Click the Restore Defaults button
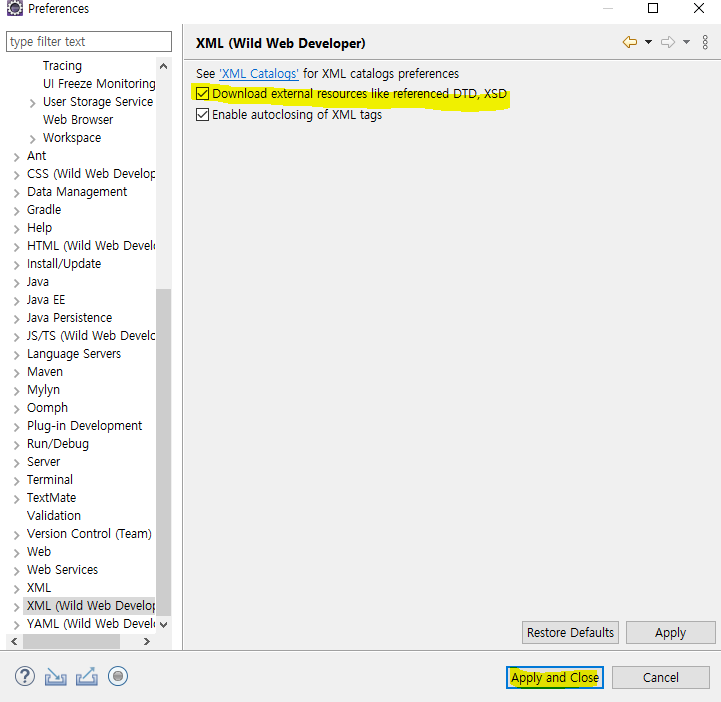The height and width of the screenshot is (702, 721). (570, 633)
